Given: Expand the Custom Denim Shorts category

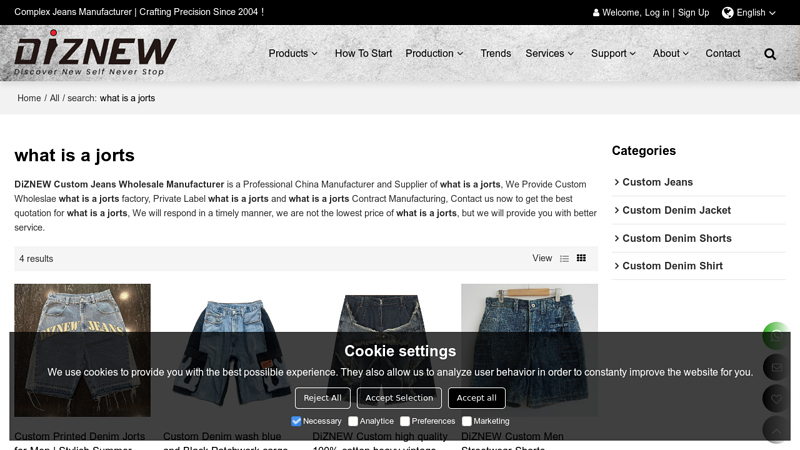Looking at the screenshot, I should [x=677, y=238].
